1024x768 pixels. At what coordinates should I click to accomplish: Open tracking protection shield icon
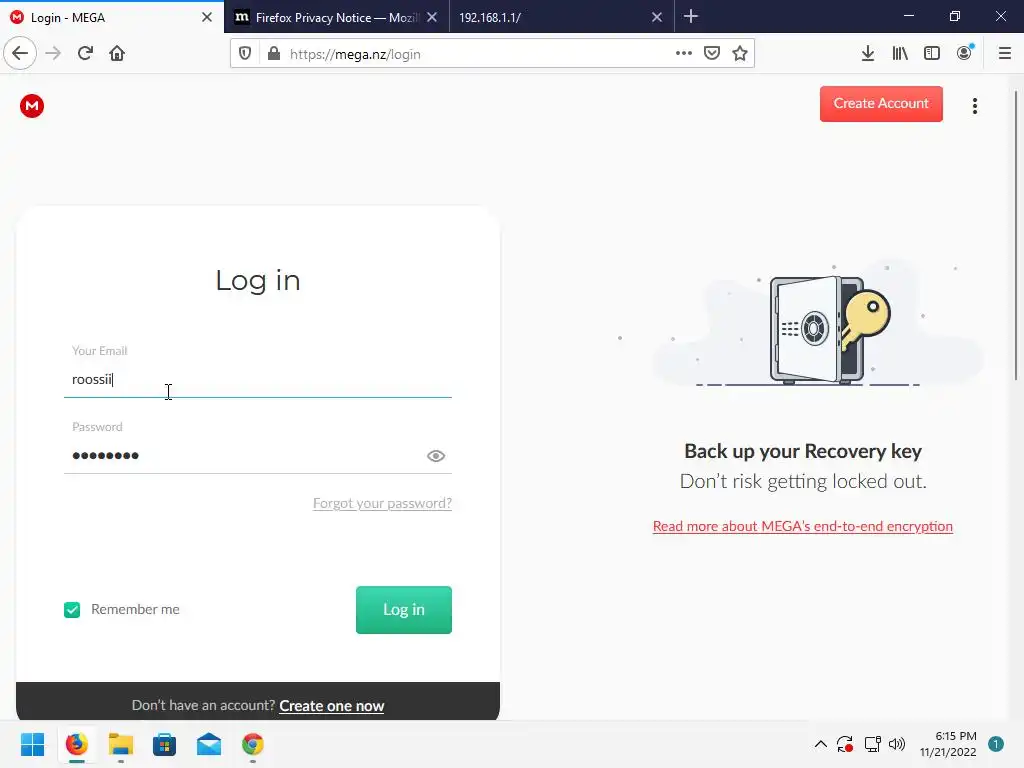pos(245,54)
